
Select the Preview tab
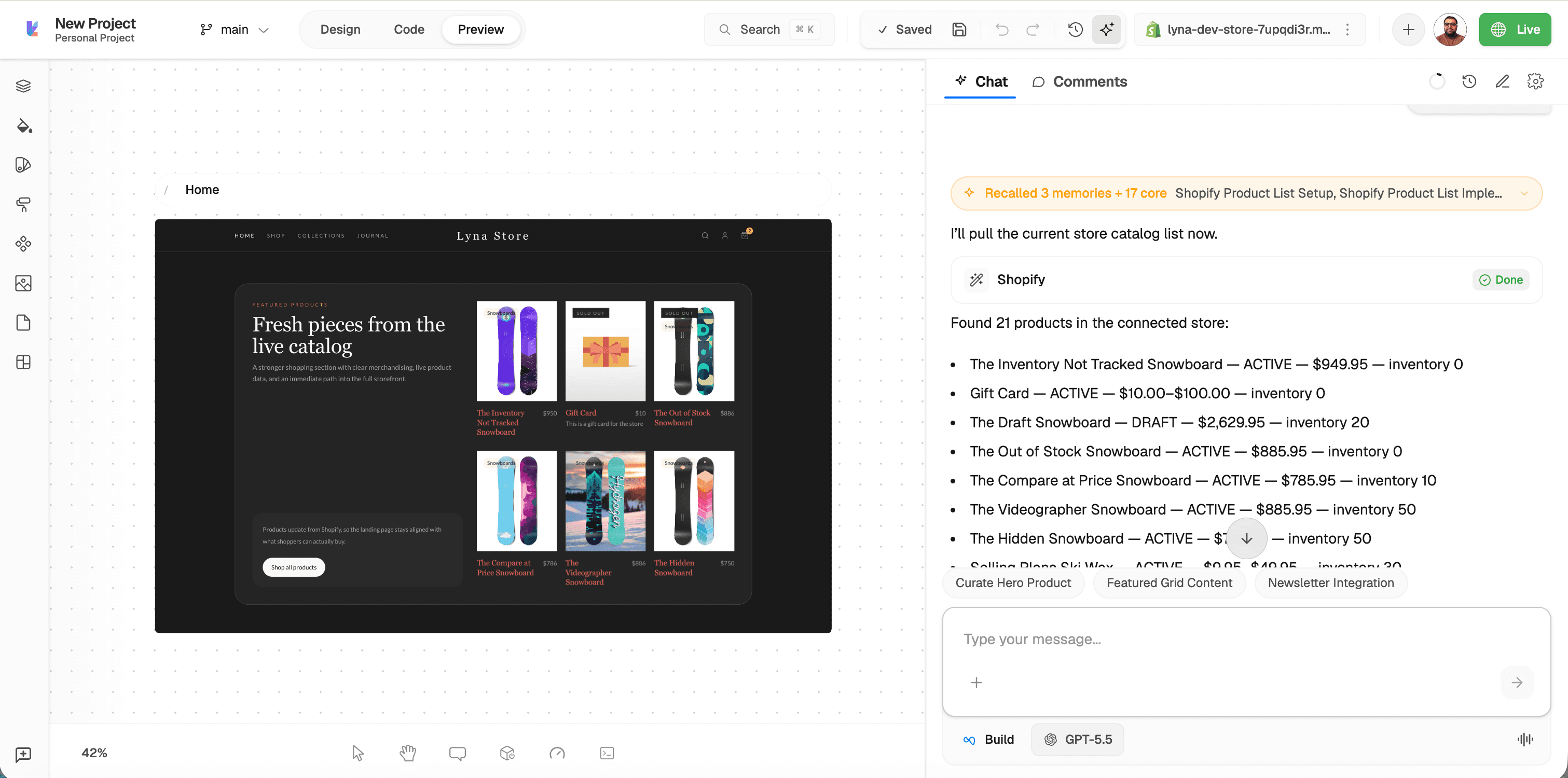pos(481,29)
